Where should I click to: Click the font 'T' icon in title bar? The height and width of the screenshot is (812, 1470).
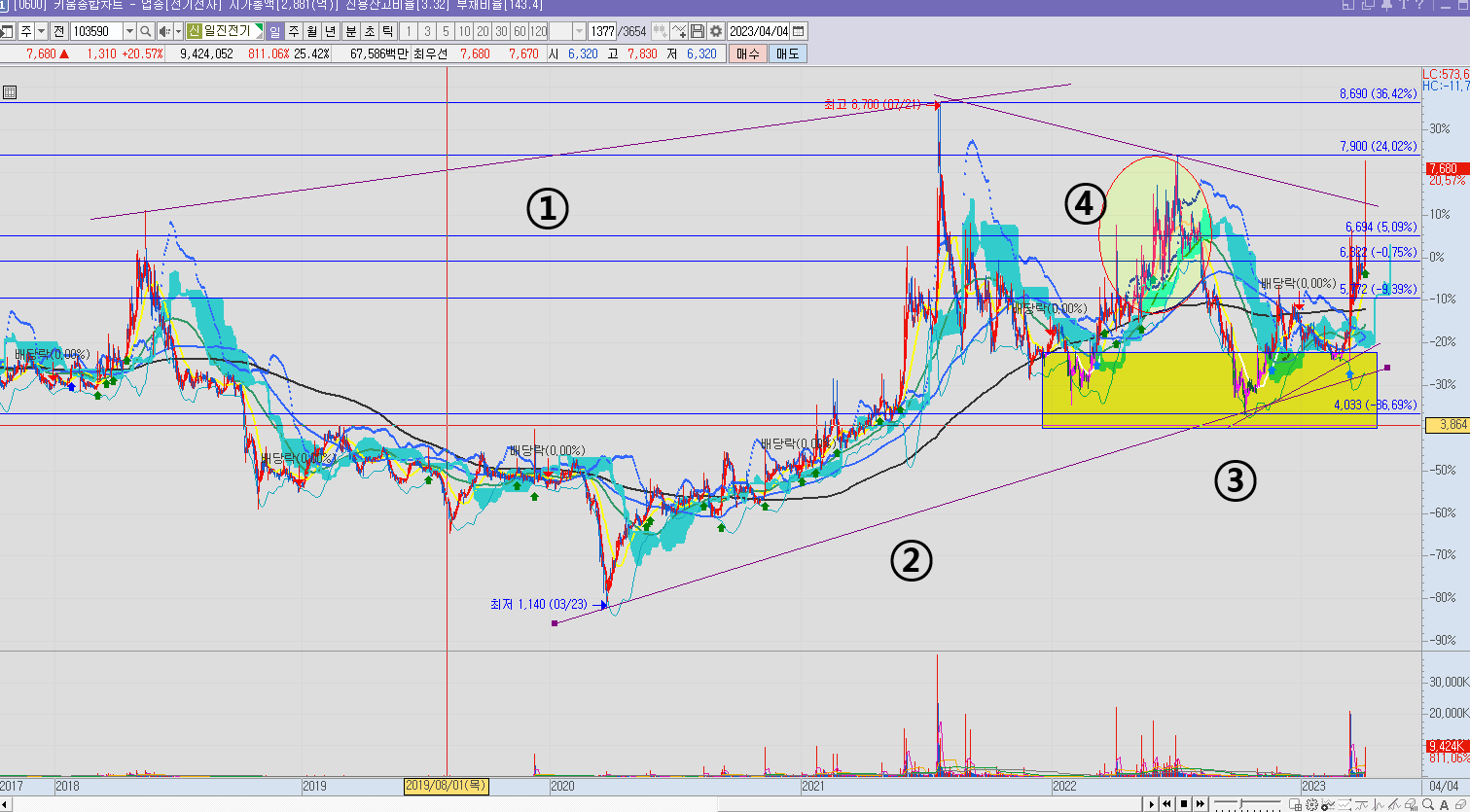pos(1404,5)
